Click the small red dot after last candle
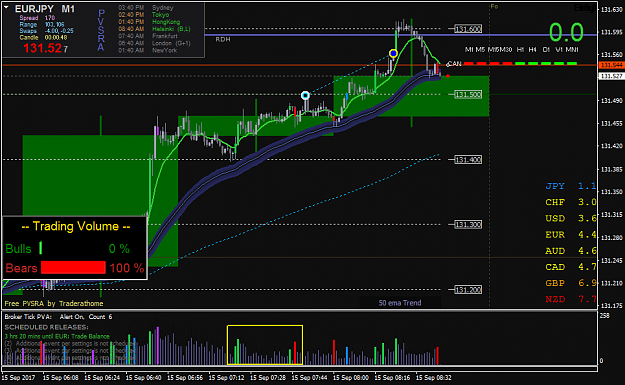Screen dimensions: 625x385 click(x=448, y=76)
